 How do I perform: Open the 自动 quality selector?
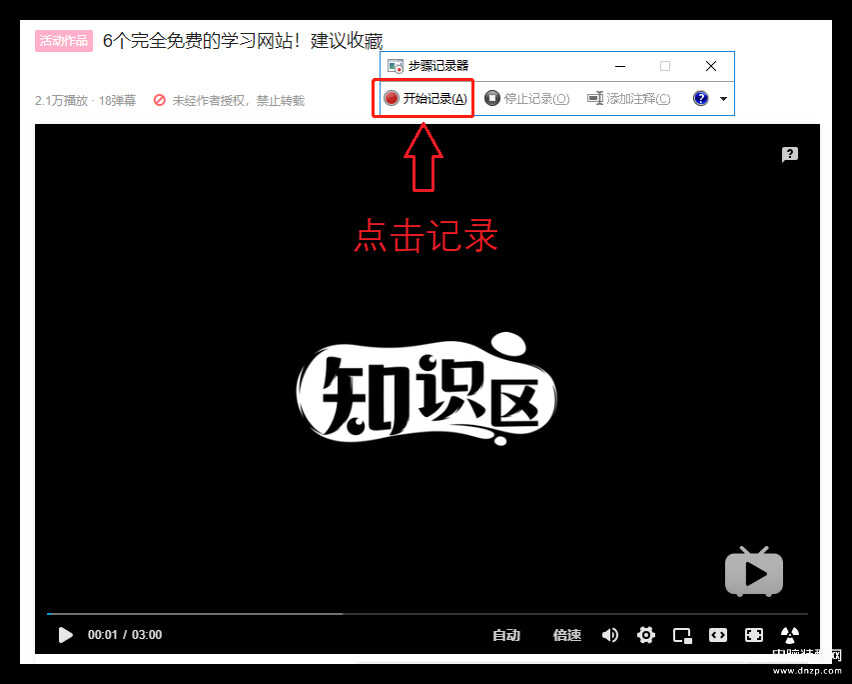click(x=506, y=635)
